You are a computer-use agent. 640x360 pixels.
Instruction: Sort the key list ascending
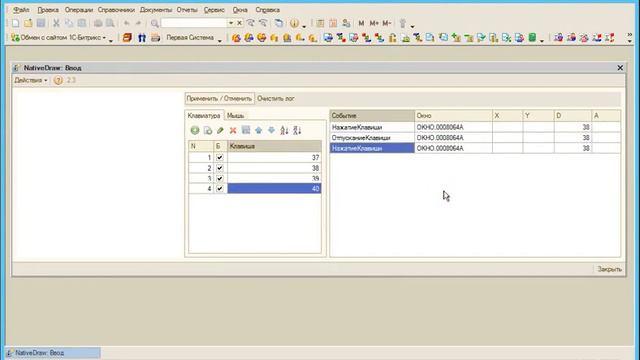coord(284,130)
